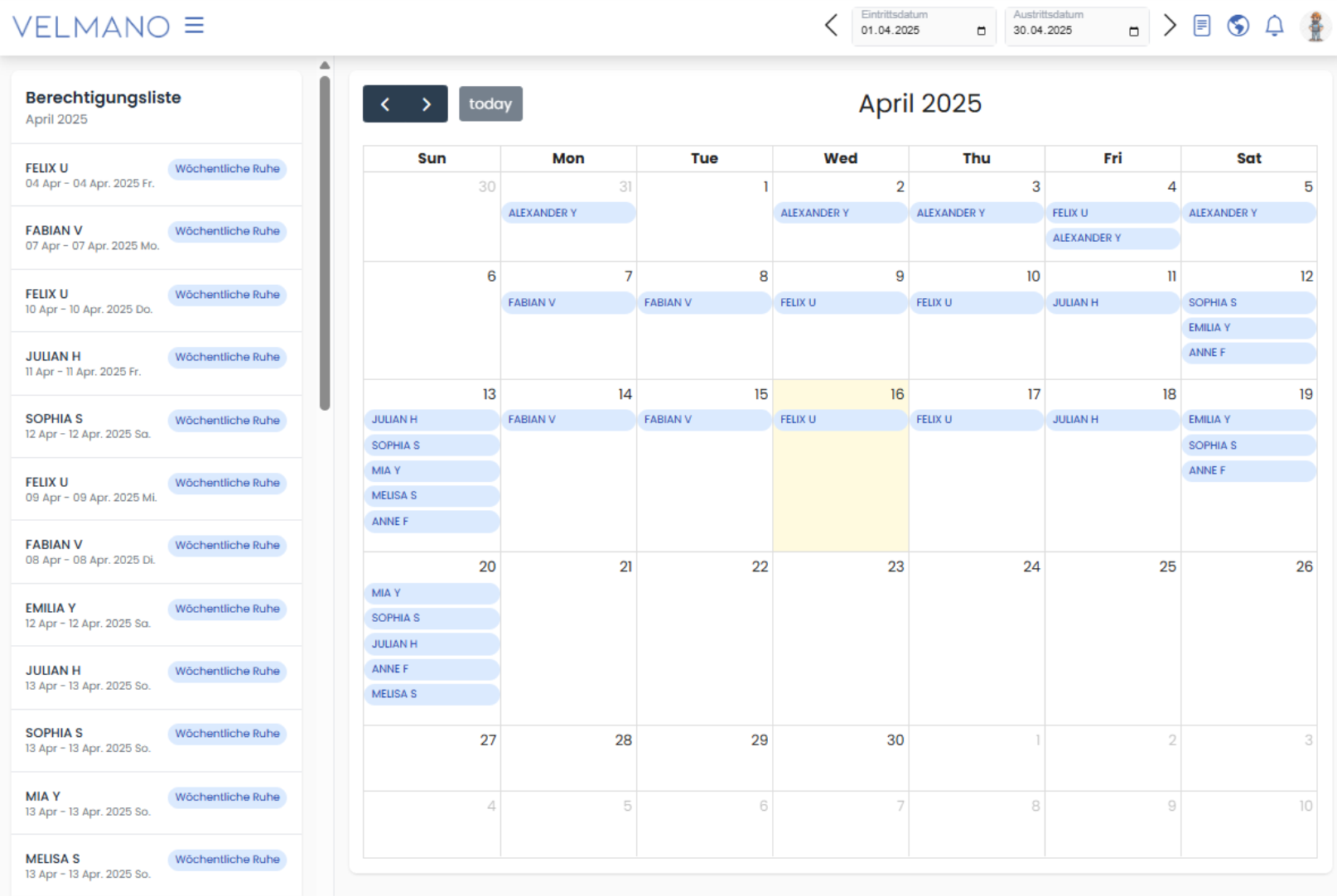This screenshot has width=1337, height=896.
Task: Go to next month in calendar
Action: tap(427, 104)
